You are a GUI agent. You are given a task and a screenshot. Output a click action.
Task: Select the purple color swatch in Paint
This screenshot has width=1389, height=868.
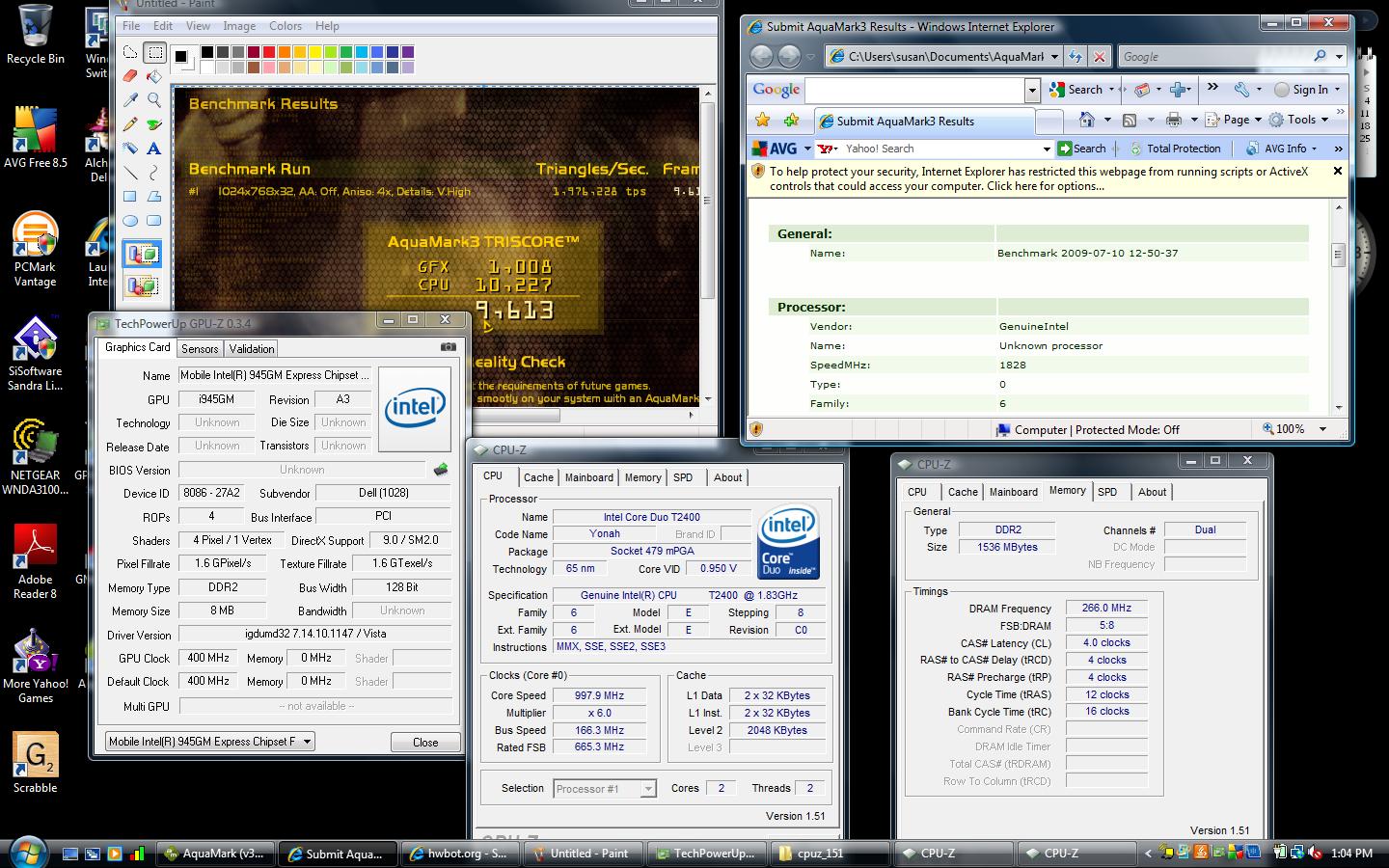click(408, 52)
